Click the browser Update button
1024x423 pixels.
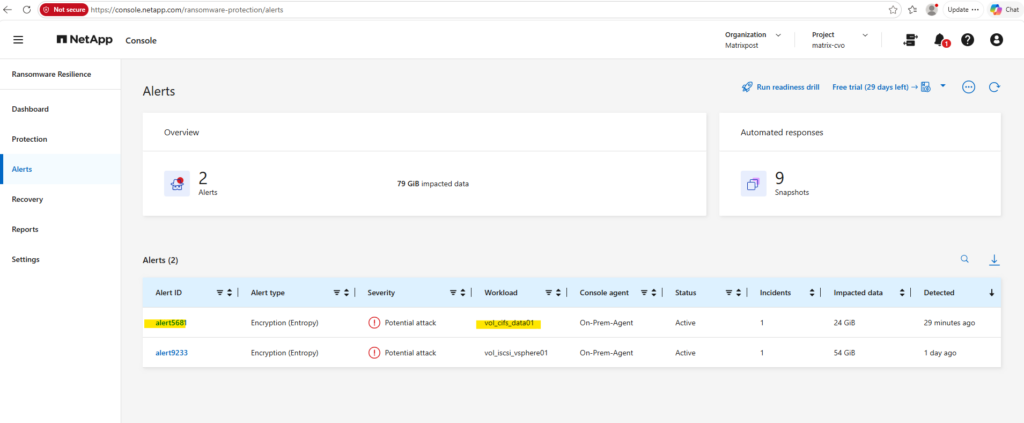(963, 10)
